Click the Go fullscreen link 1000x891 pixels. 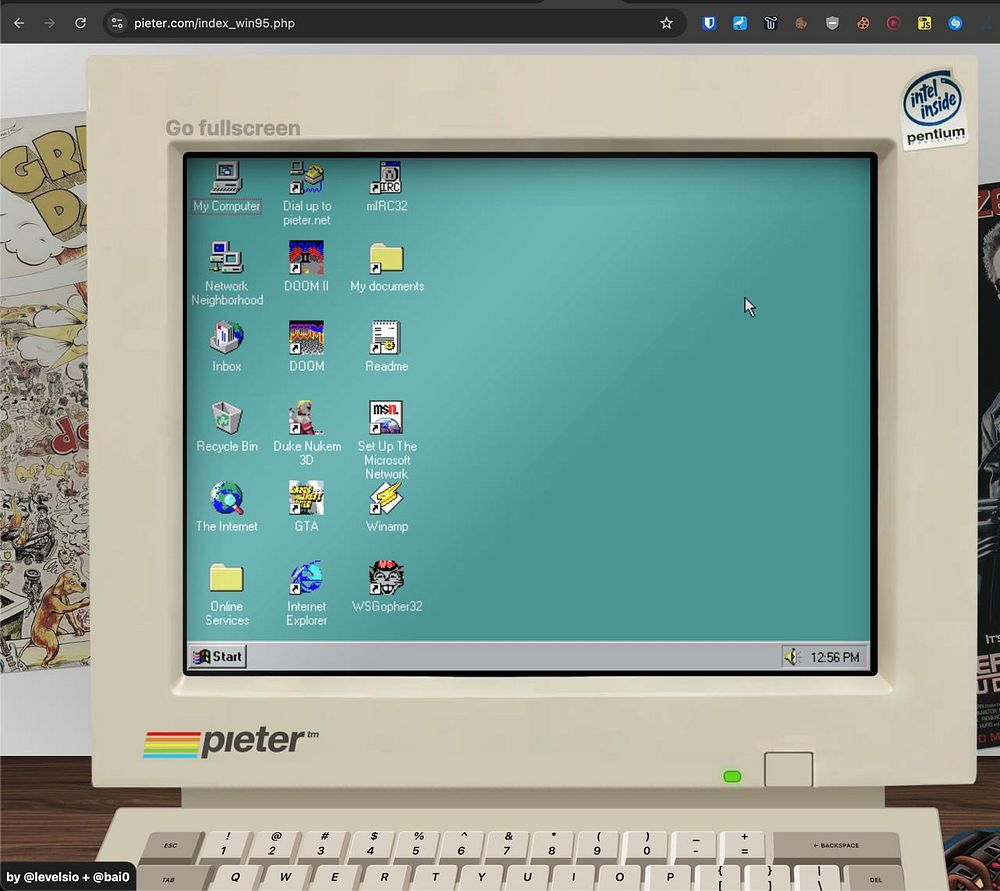[x=233, y=128]
